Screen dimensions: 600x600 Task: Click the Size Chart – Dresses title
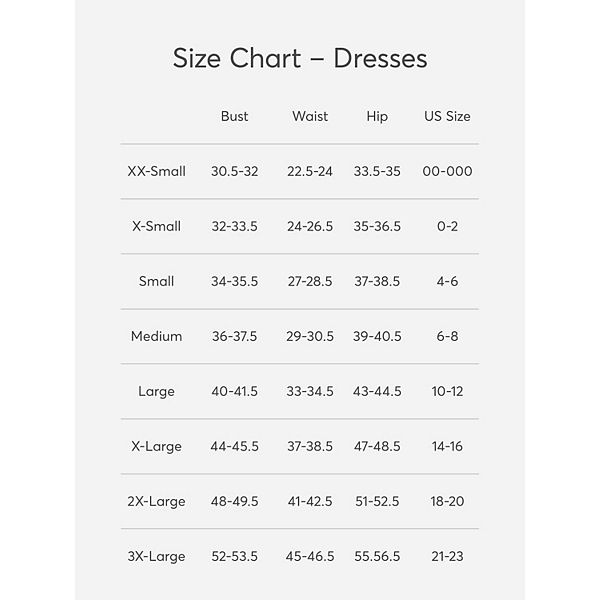tap(300, 58)
